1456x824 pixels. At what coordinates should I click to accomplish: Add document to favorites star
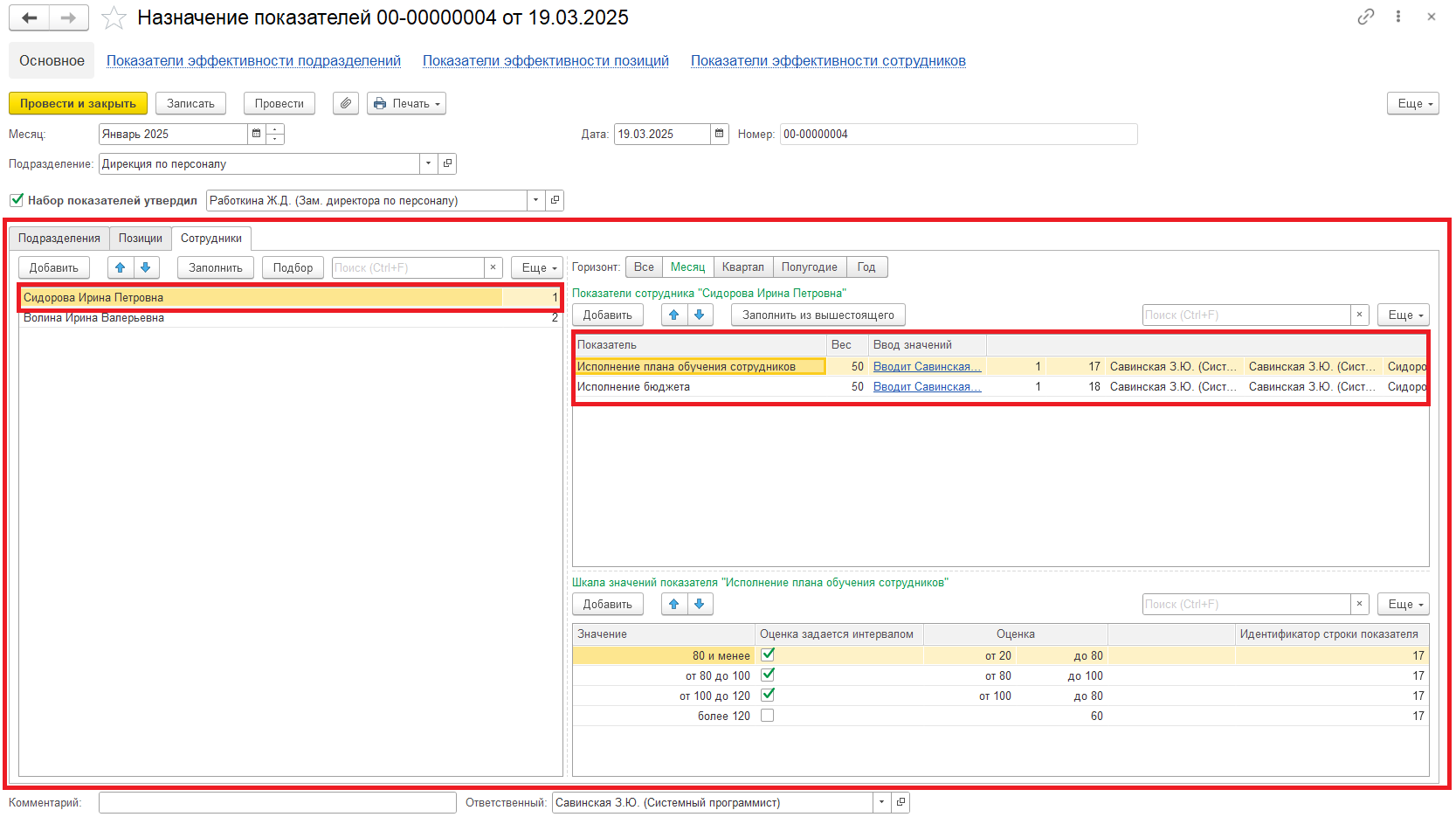[114, 18]
